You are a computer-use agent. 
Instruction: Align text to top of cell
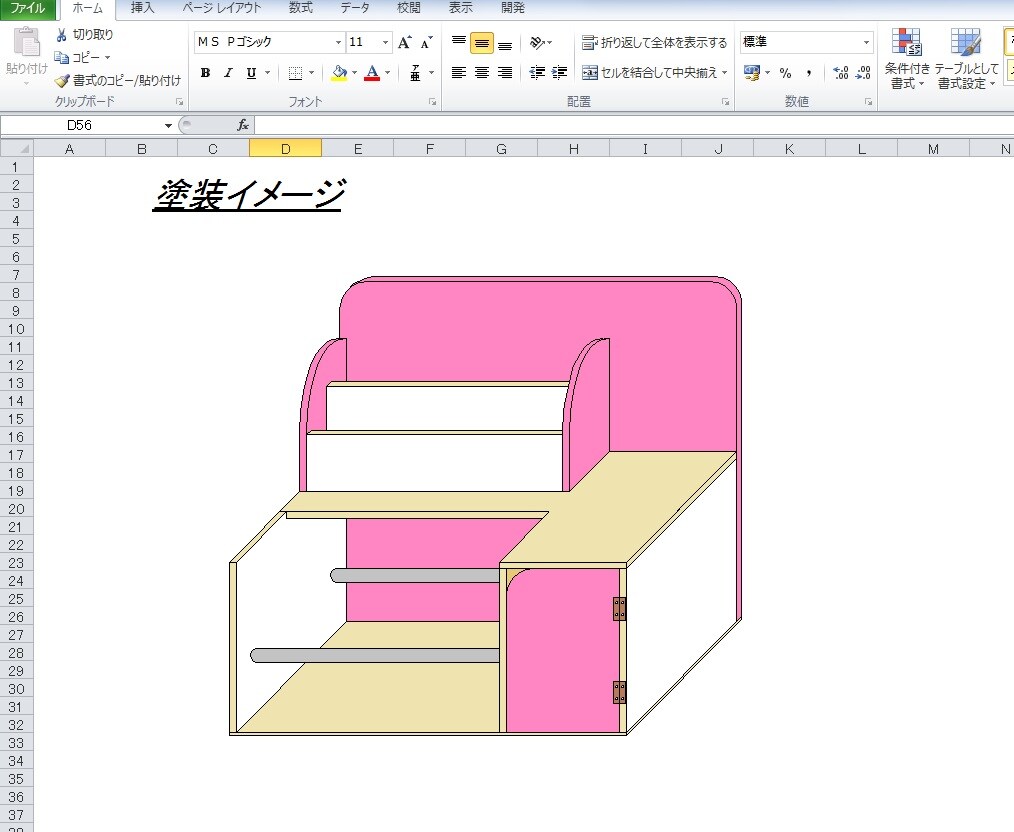pyautogui.click(x=458, y=43)
